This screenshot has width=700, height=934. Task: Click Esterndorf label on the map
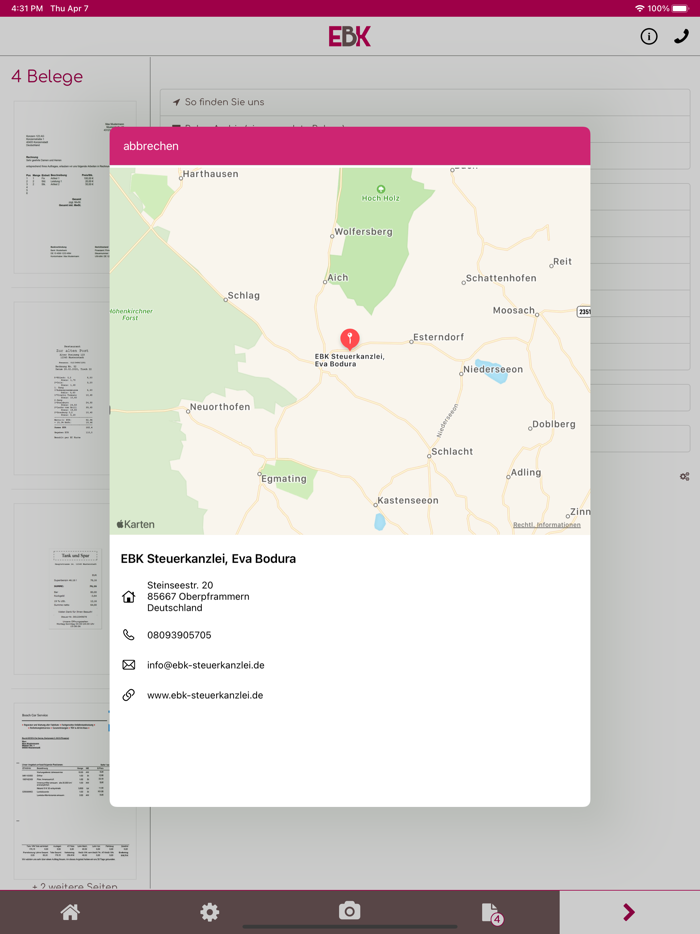click(438, 337)
